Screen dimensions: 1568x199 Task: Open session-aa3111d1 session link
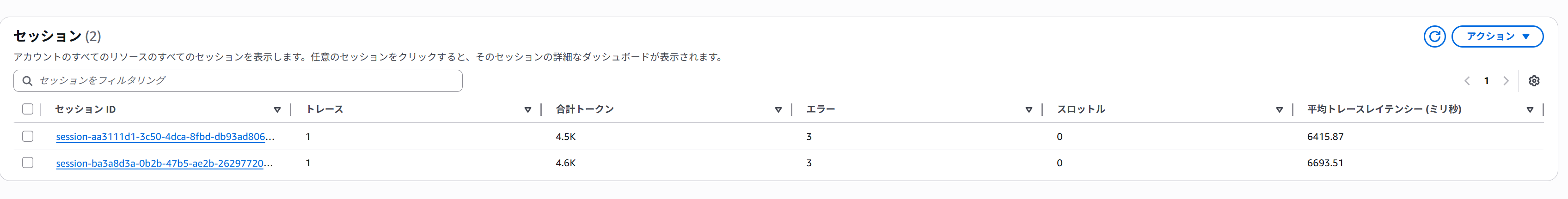(x=165, y=137)
